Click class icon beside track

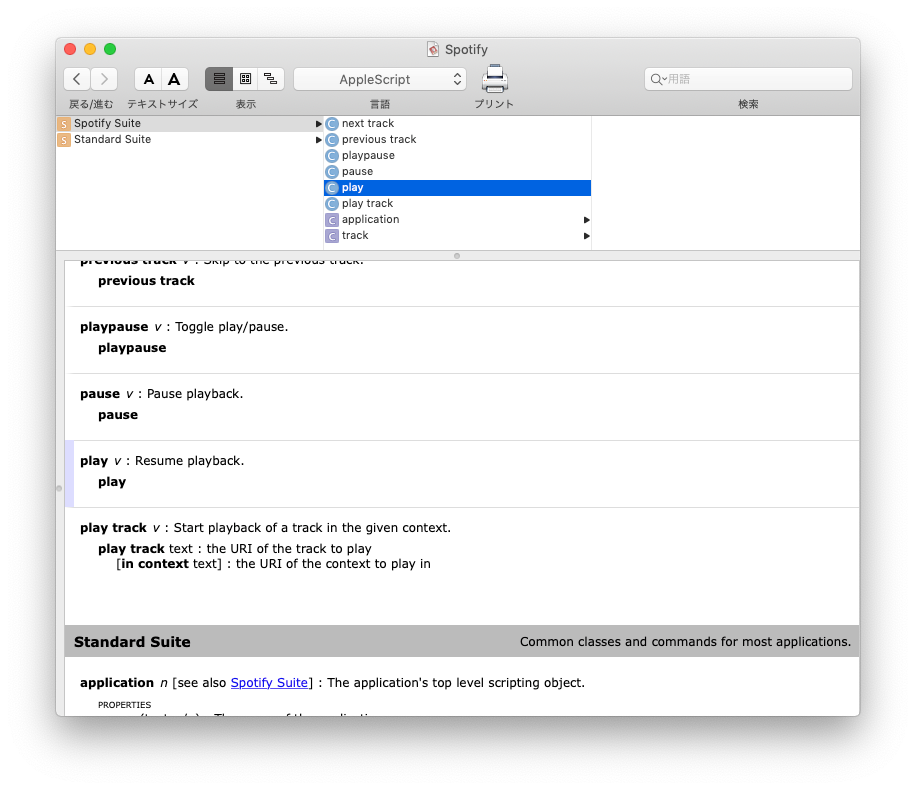pos(332,236)
